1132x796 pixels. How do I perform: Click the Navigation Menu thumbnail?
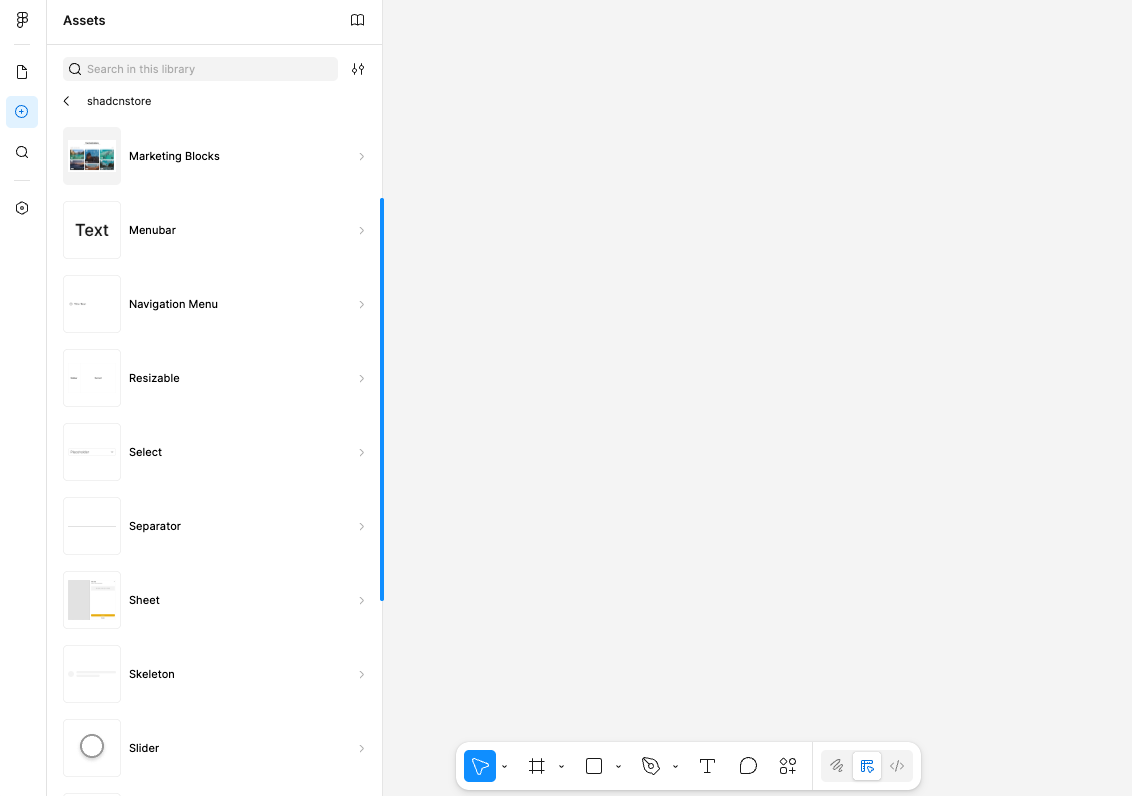(x=92, y=304)
